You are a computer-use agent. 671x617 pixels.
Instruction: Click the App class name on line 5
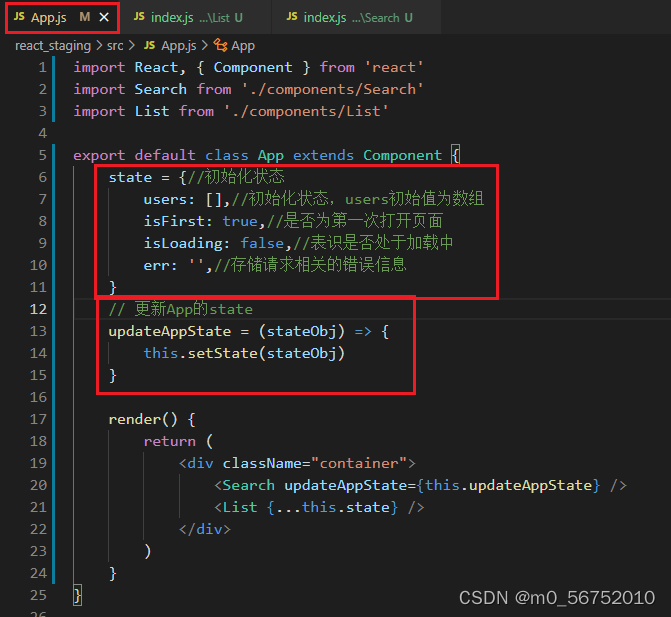(270, 155)
